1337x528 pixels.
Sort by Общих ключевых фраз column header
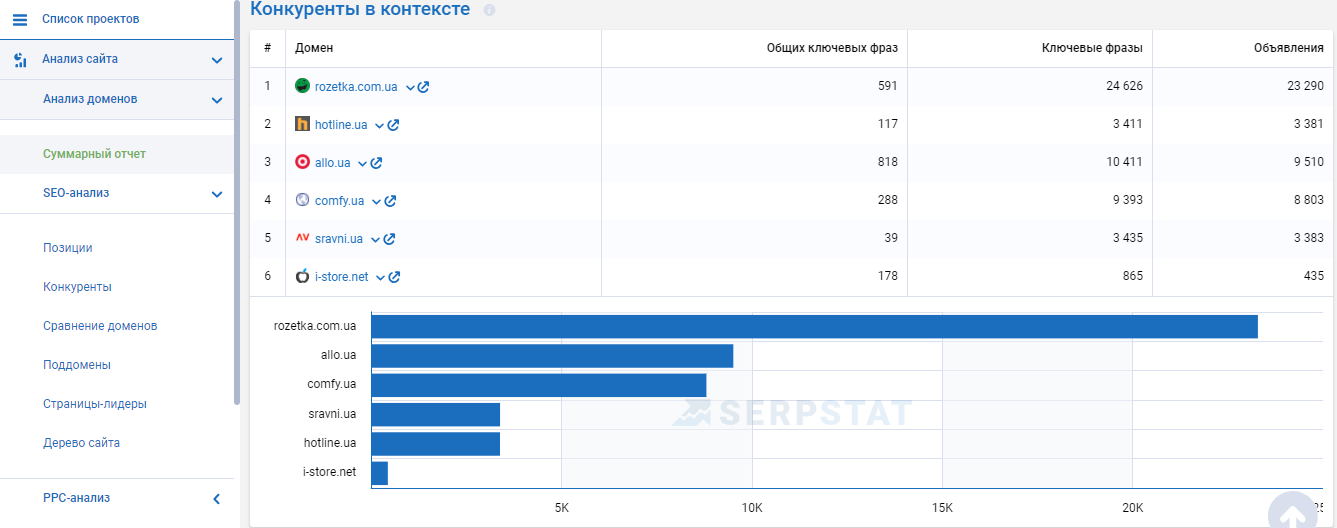[832, 48]
